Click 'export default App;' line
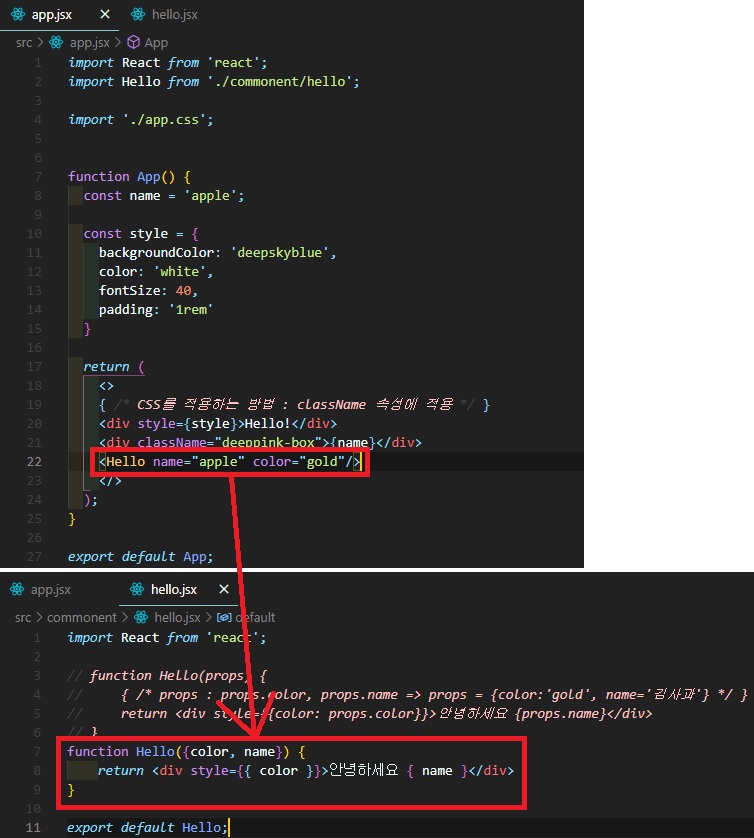 (x=141, y=557)
